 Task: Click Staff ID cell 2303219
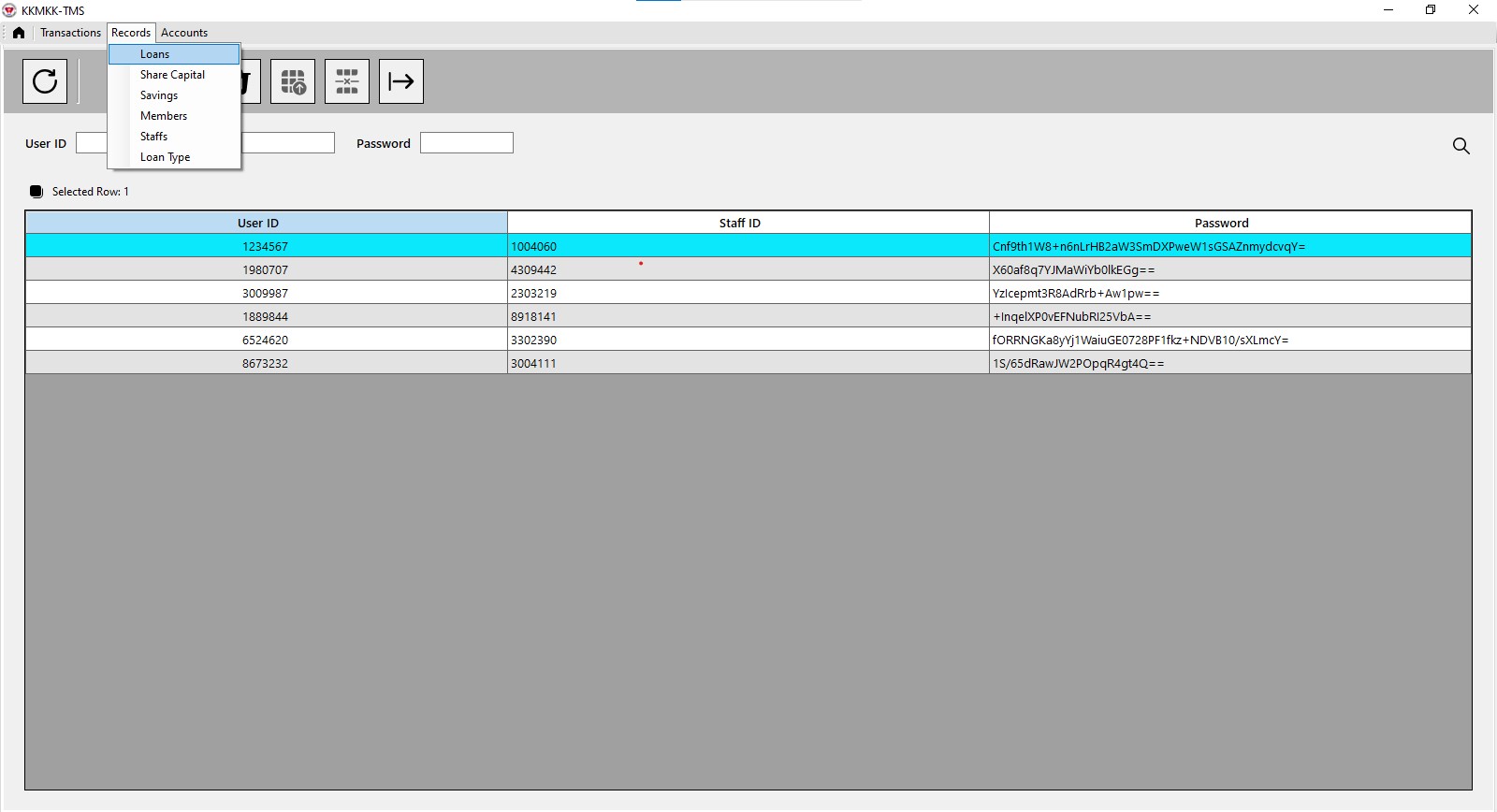pos(748,293)
